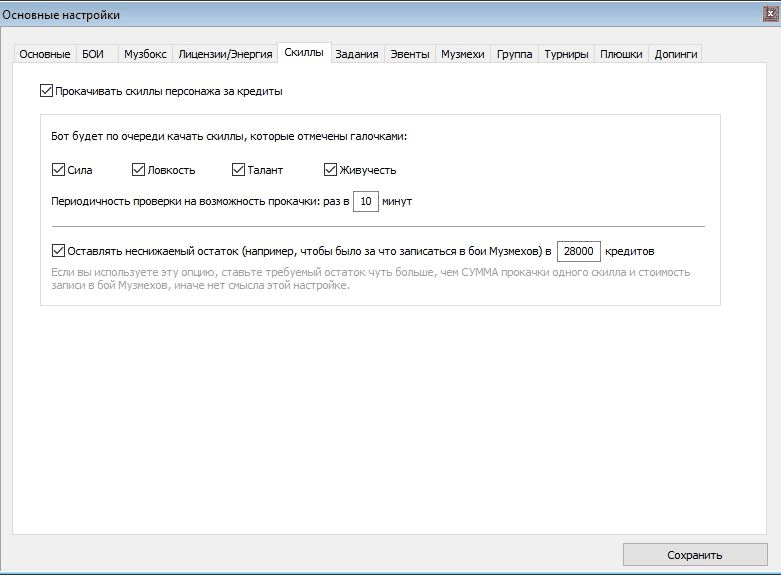Open the Эвенты tab
Viewport: 781px width, 575px height.
[409, 54]
